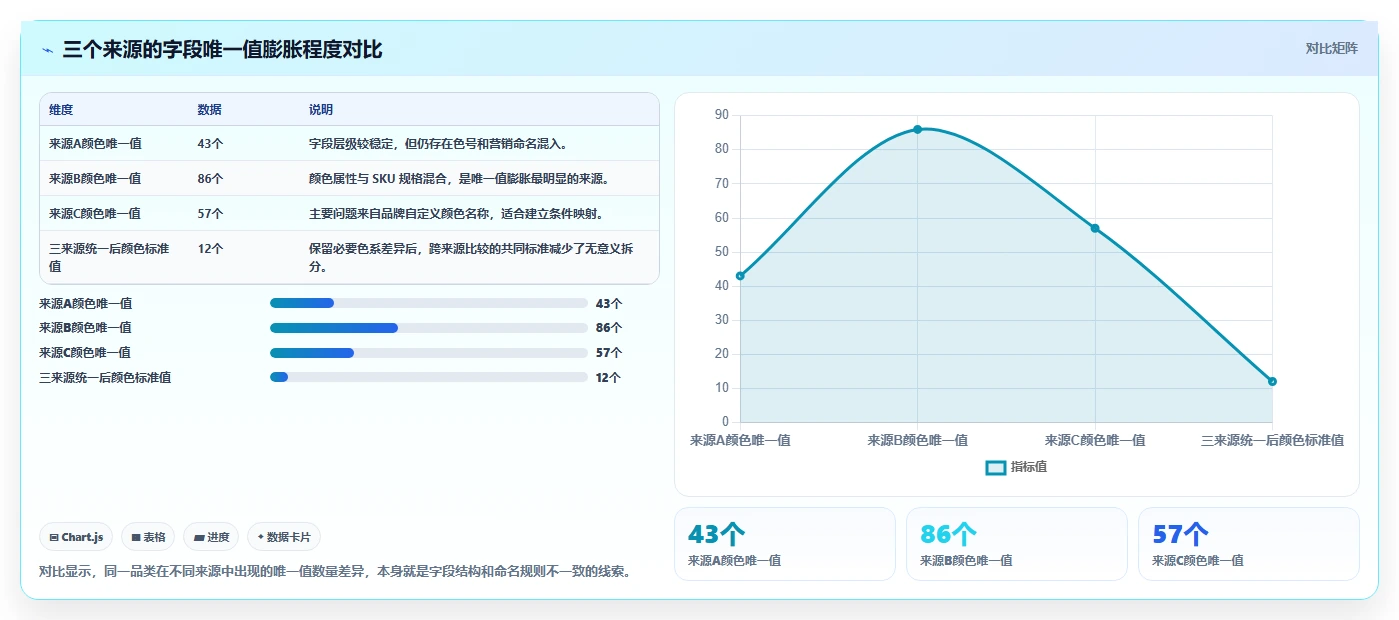The image size is (1399, 620).
Task: Click the 进度 tag chip
Action: coord(211,537)
